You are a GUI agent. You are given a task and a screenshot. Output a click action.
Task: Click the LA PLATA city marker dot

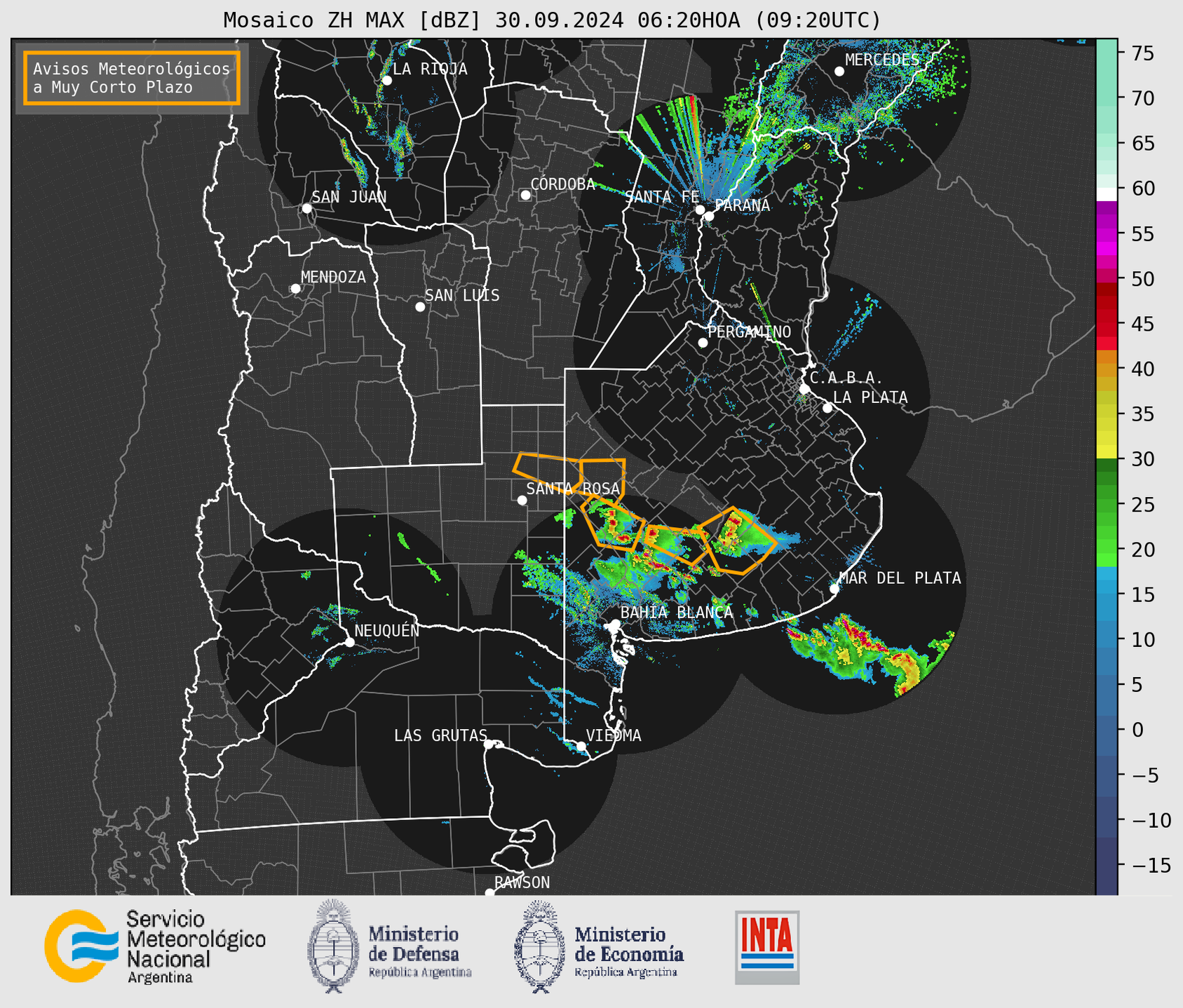click(827, 408)
